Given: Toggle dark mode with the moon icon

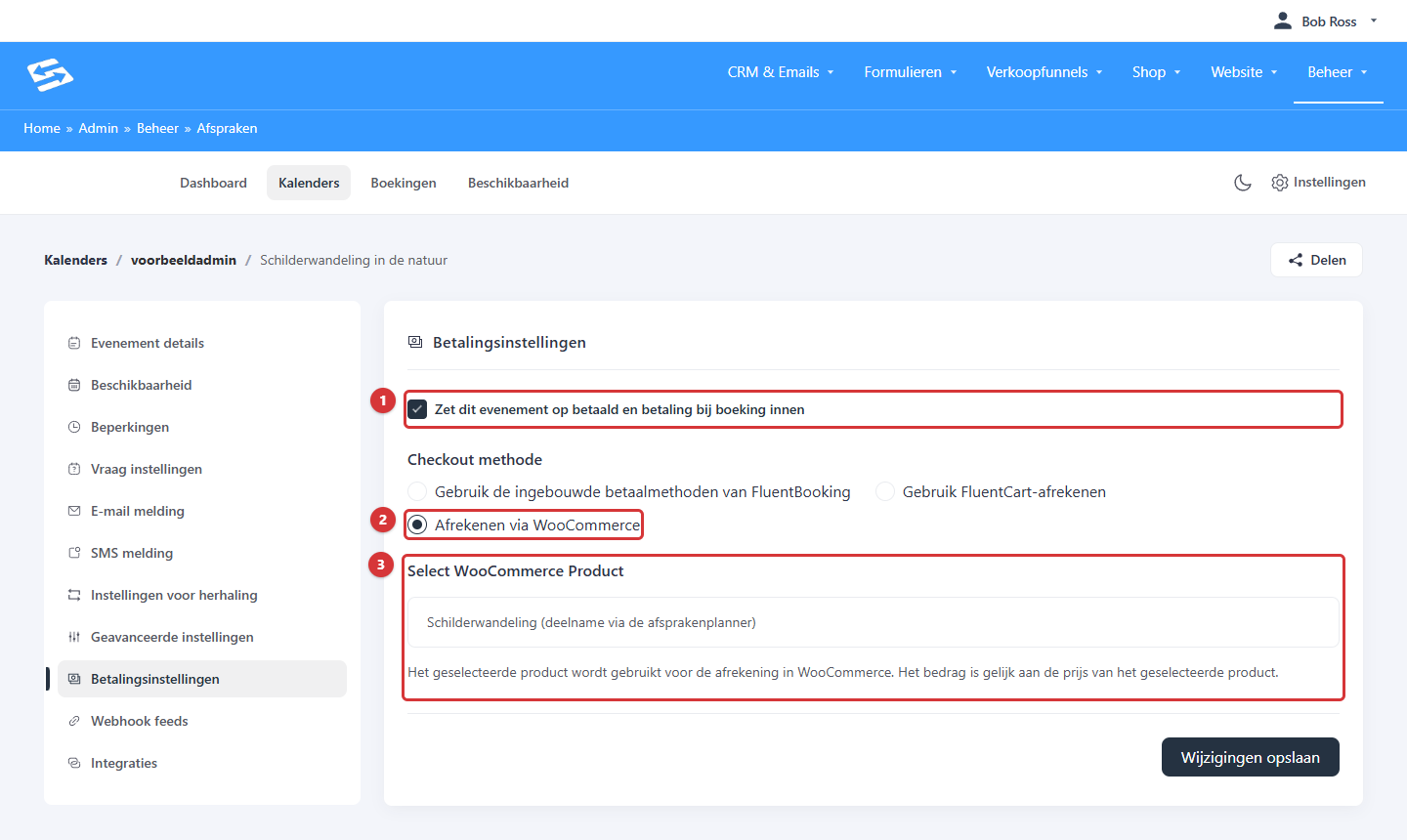Looking at the screenshot, I should pos(1243,183).
